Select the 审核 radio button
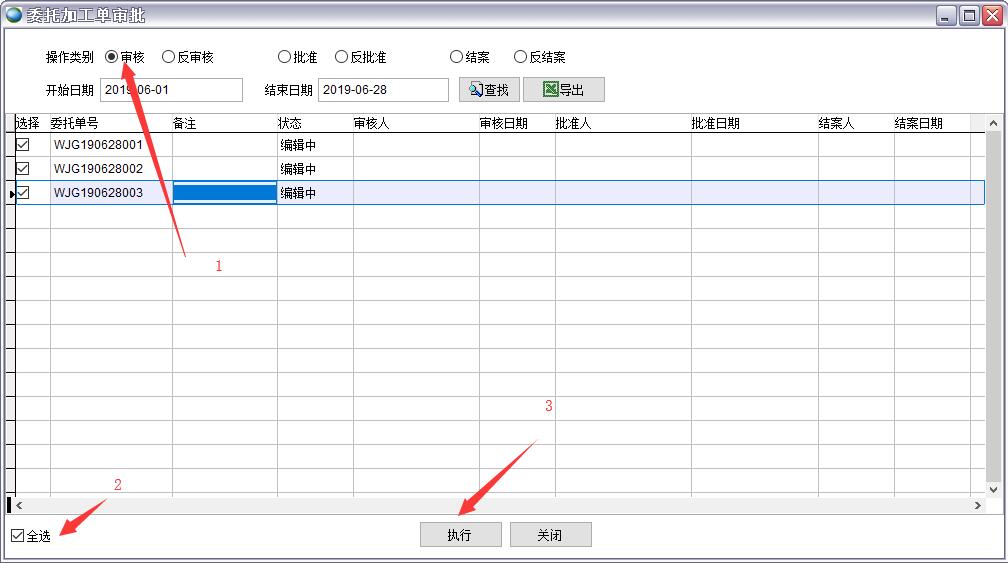 [x=112, y=58]
